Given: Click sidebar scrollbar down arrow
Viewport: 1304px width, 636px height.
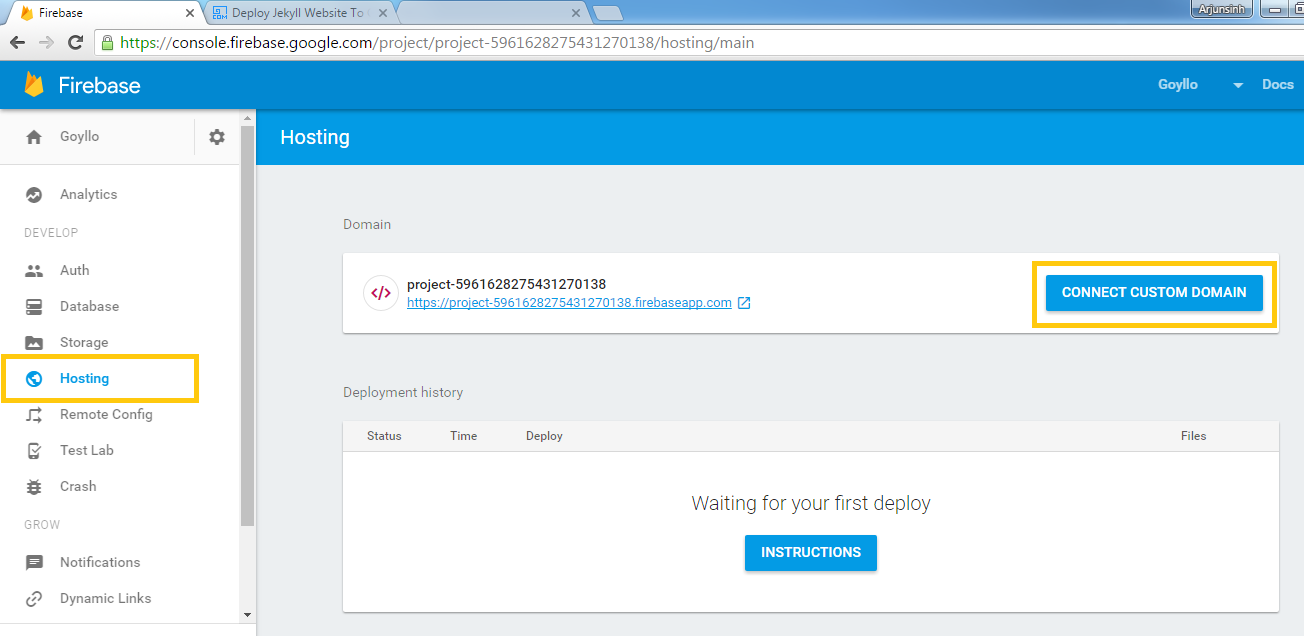Looking at the screenshot, I should click(248, 614).
